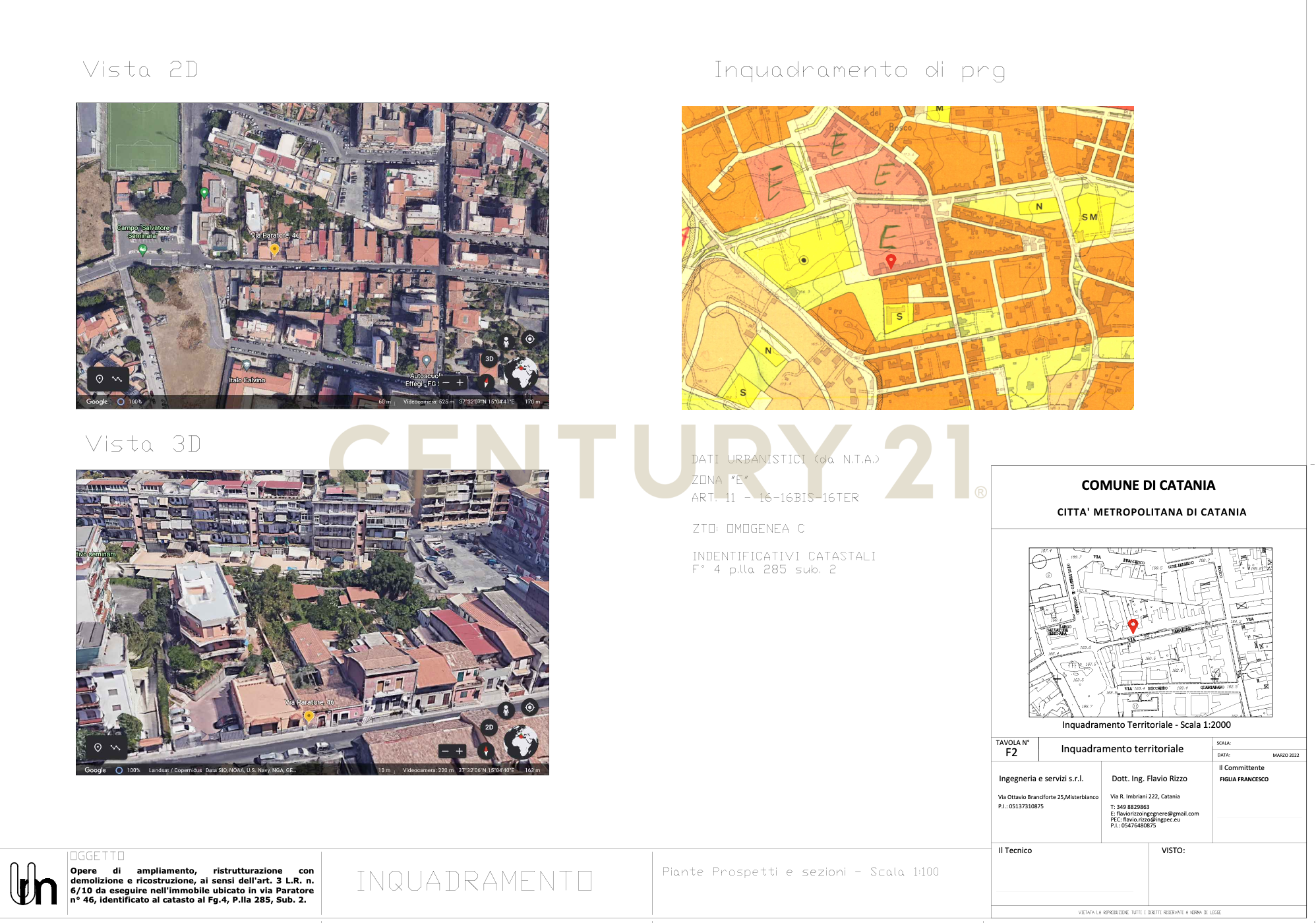Image resolution: width=1316 pixels, height=923 pixels.
Task: Click the compass icon in Vista 2D
Action: (486, 382)
